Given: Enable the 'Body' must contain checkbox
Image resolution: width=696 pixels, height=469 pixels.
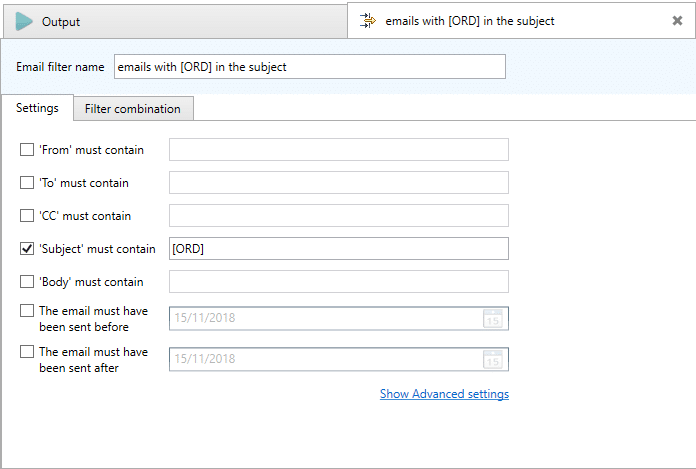Looking at the screenshot, I should point(27,281).
